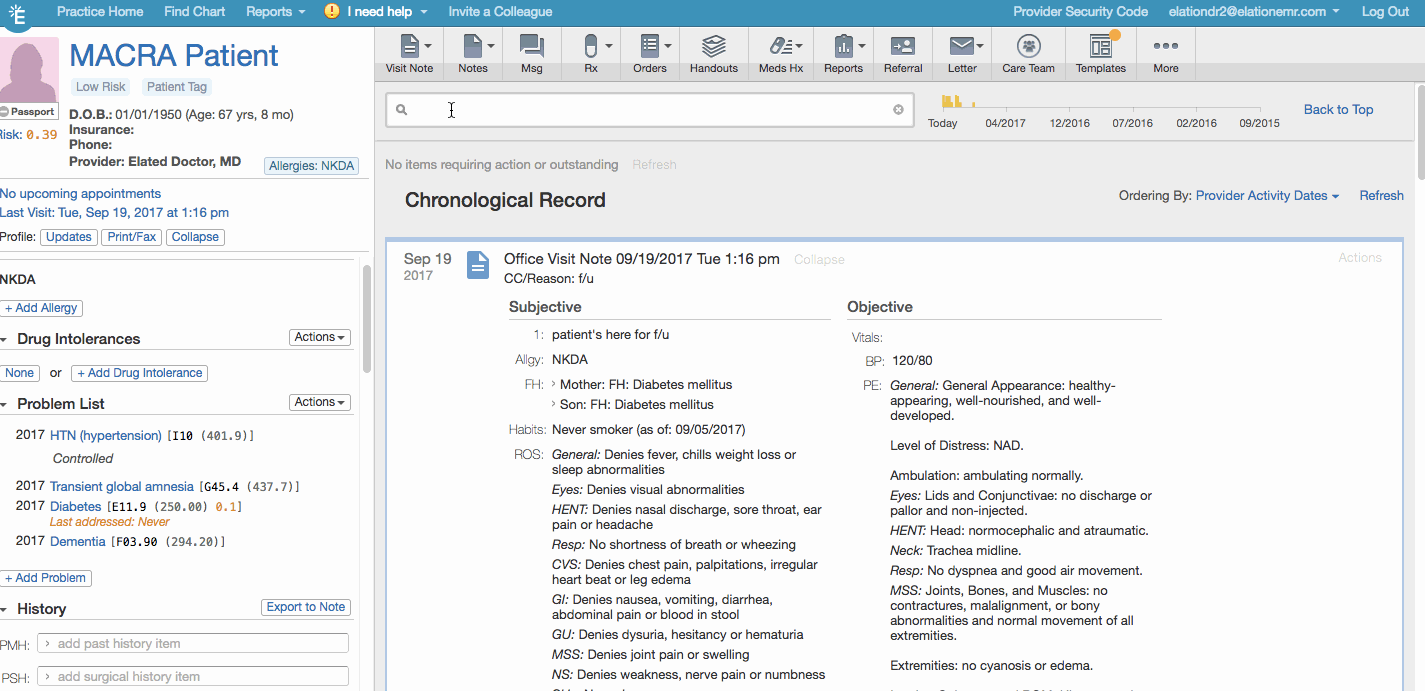Open Drug Intolerances Actions dropdown
The width and height of the screenshot is (1425, 691).
[x=320, y=338]
